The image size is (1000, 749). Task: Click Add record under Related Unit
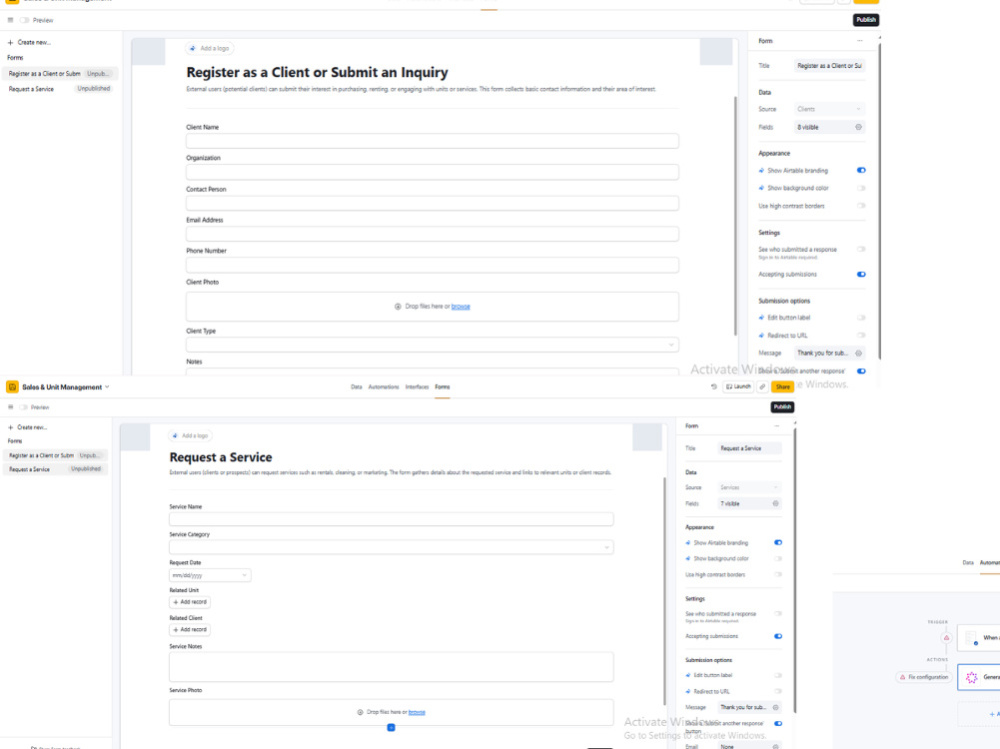coord(190,602)
